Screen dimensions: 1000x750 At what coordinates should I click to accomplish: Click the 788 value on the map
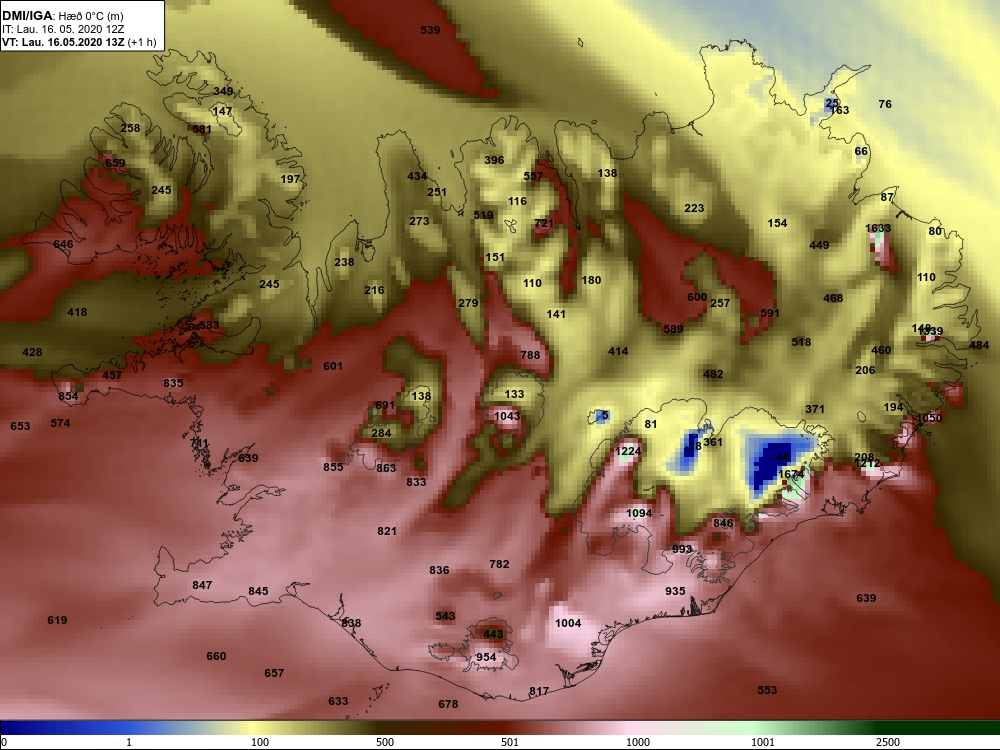point(530,355)
